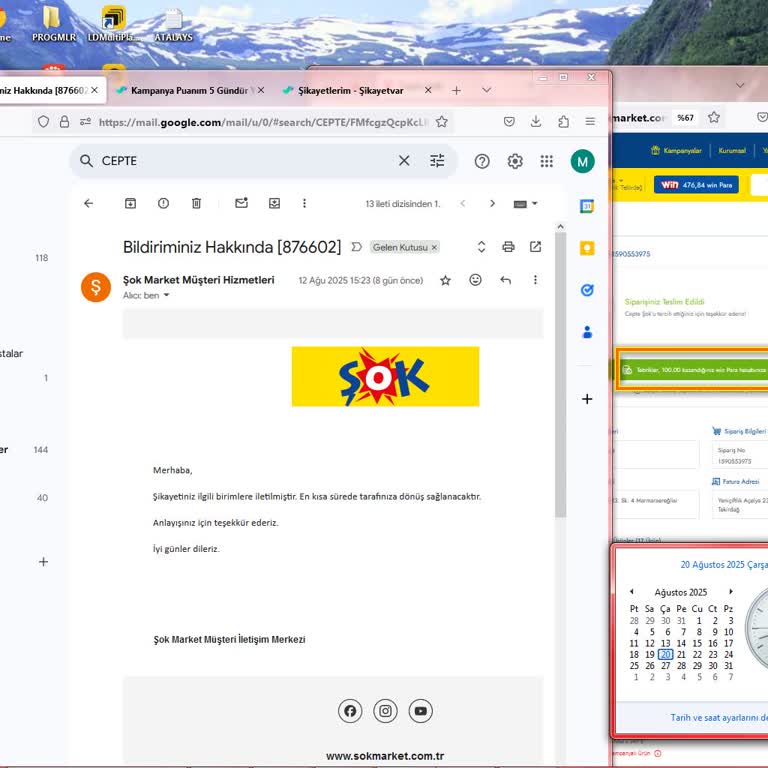Click the Firefox address bar URL
The height and width of the screenshot is (768, 768).
tap(264, 122)
